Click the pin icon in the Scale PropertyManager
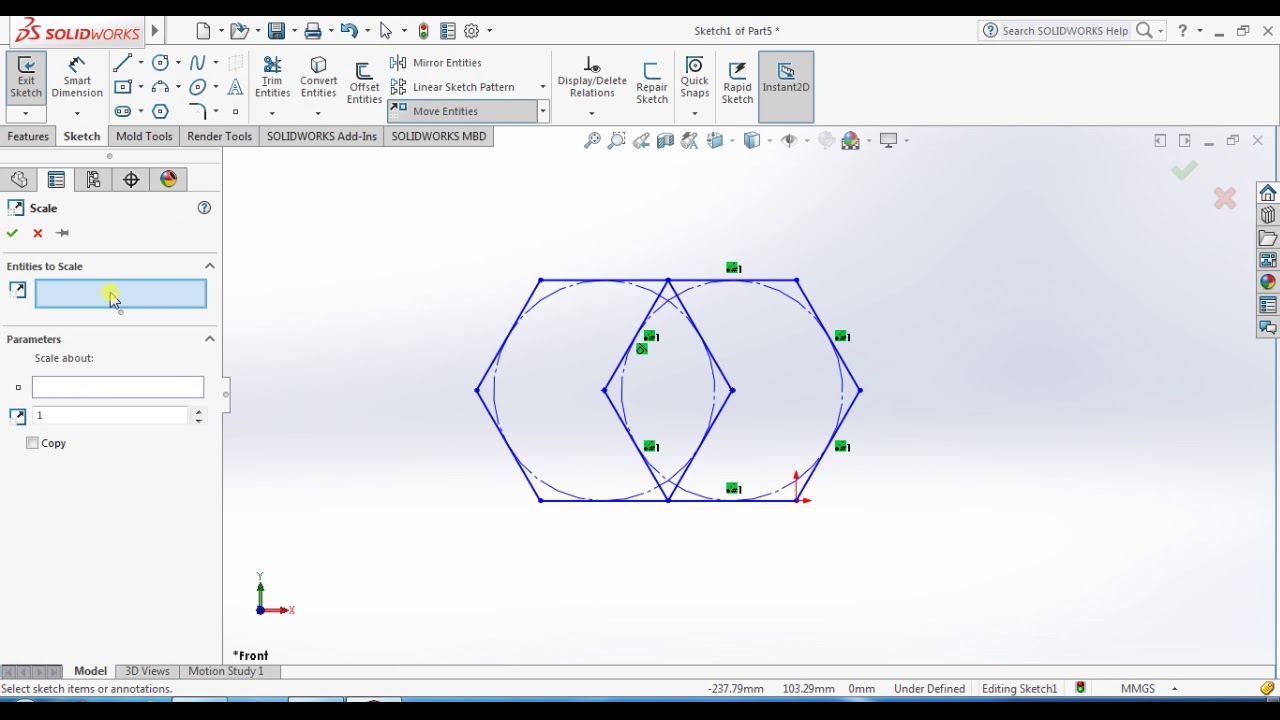 click(63, 233)
